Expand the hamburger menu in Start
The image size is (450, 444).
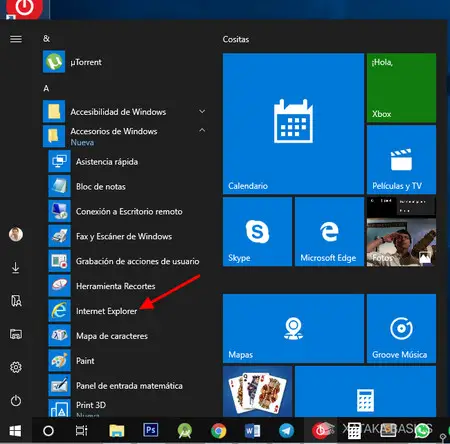pyautogui.click(x=16, y=39)
